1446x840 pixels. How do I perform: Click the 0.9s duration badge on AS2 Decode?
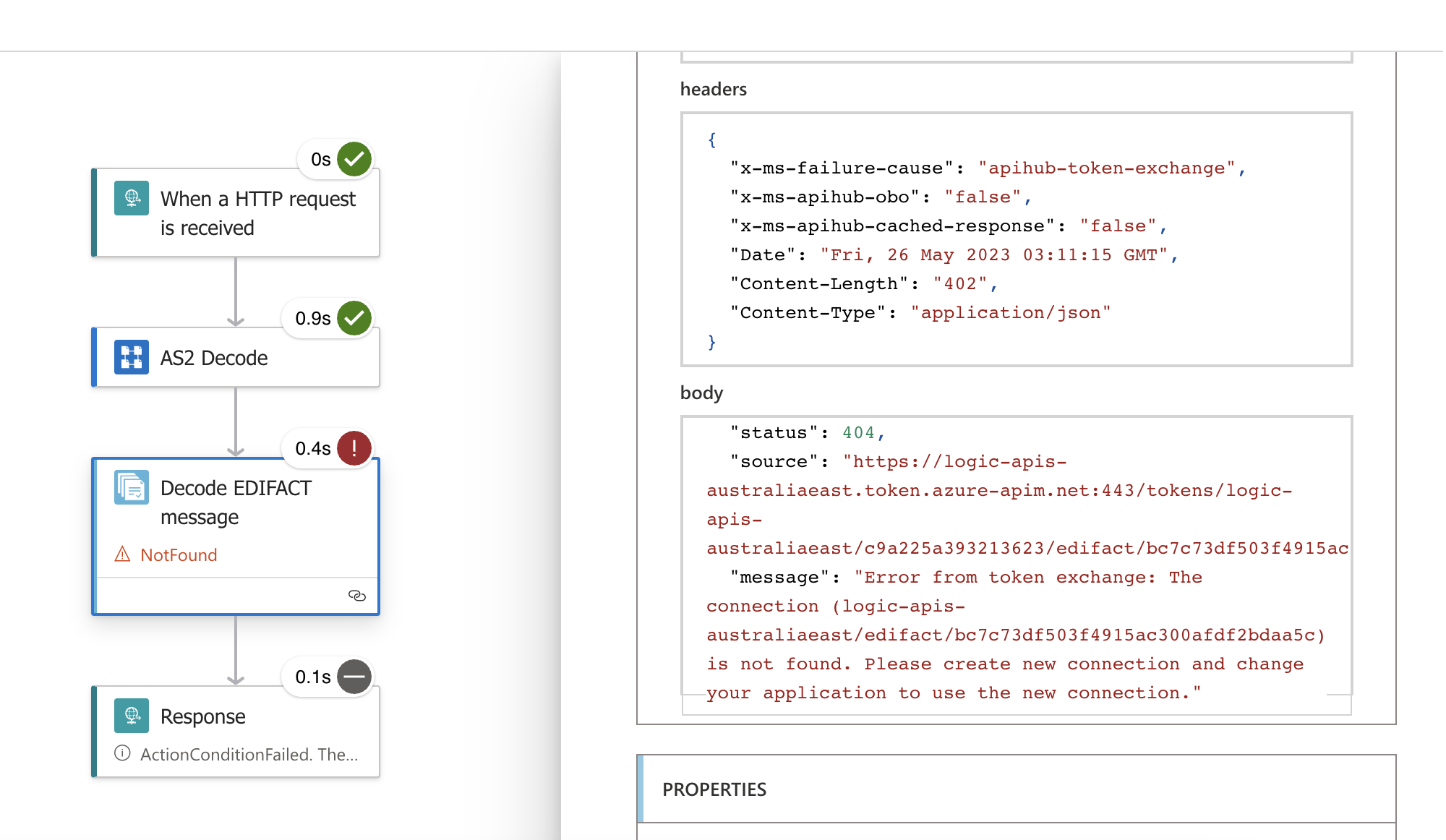click(312, 317)
